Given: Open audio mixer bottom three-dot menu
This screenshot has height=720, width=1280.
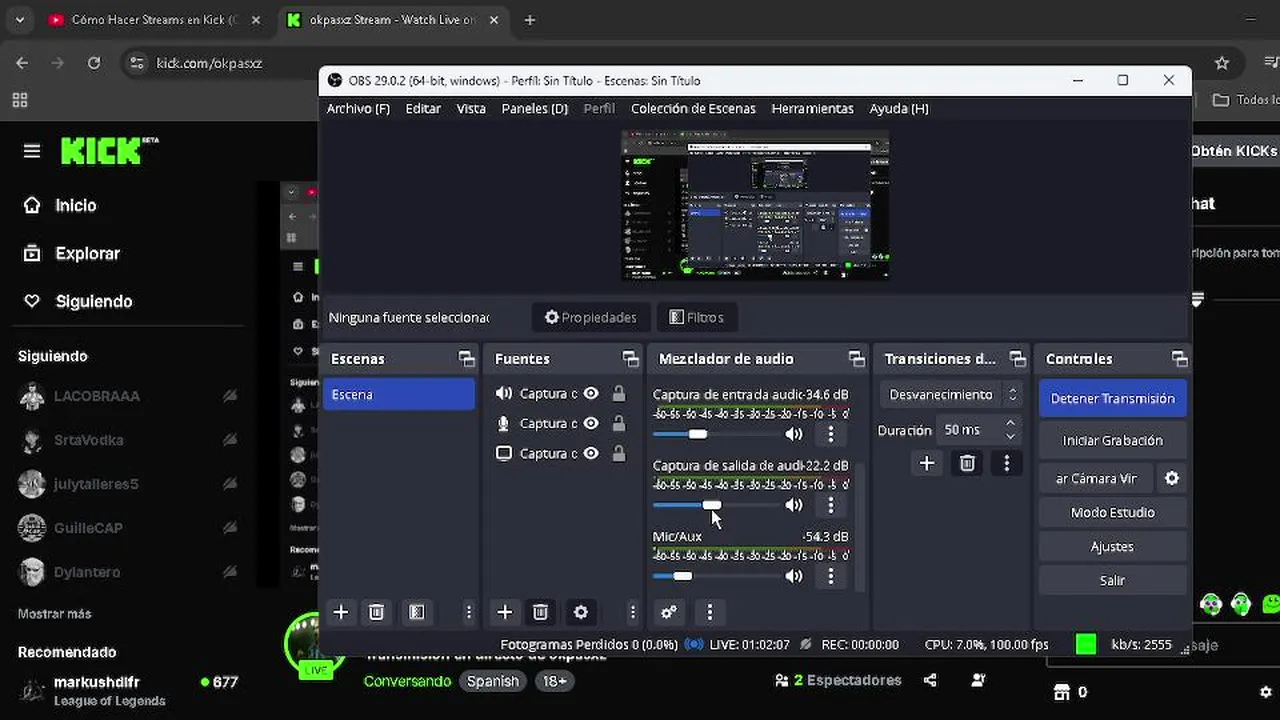Looking at the screenshot, I should 710,612.
